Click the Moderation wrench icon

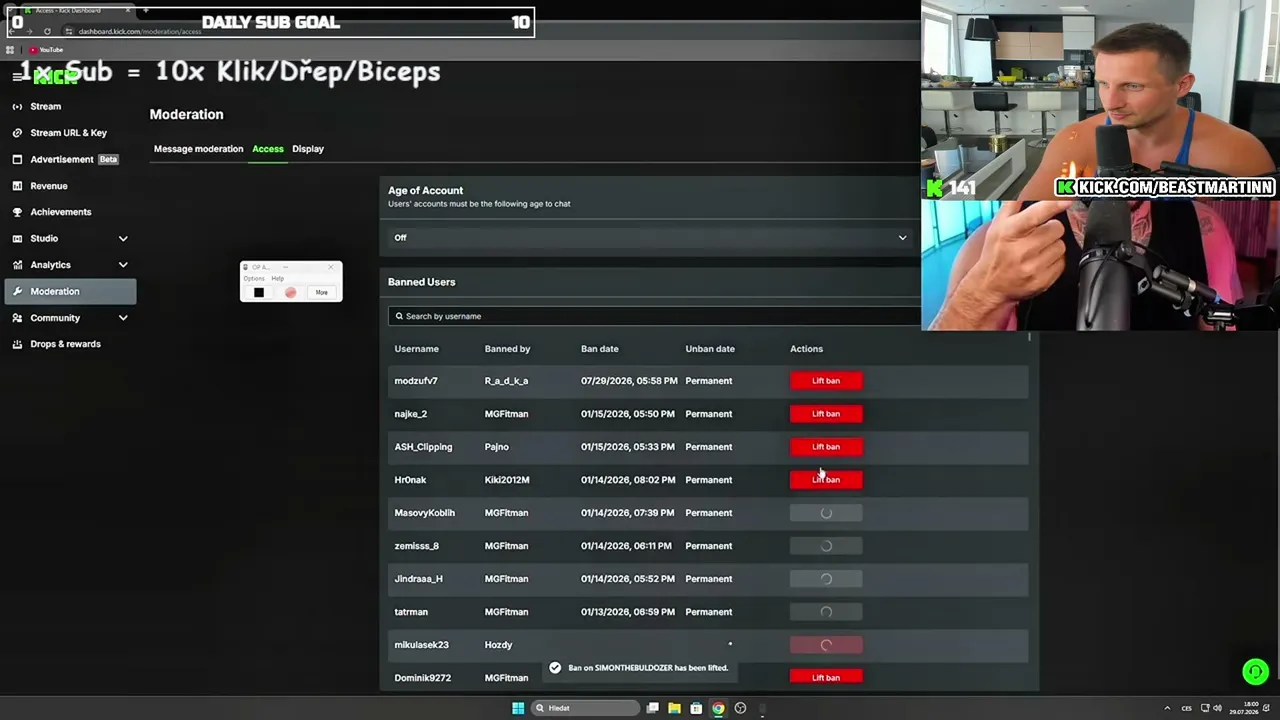17,291
